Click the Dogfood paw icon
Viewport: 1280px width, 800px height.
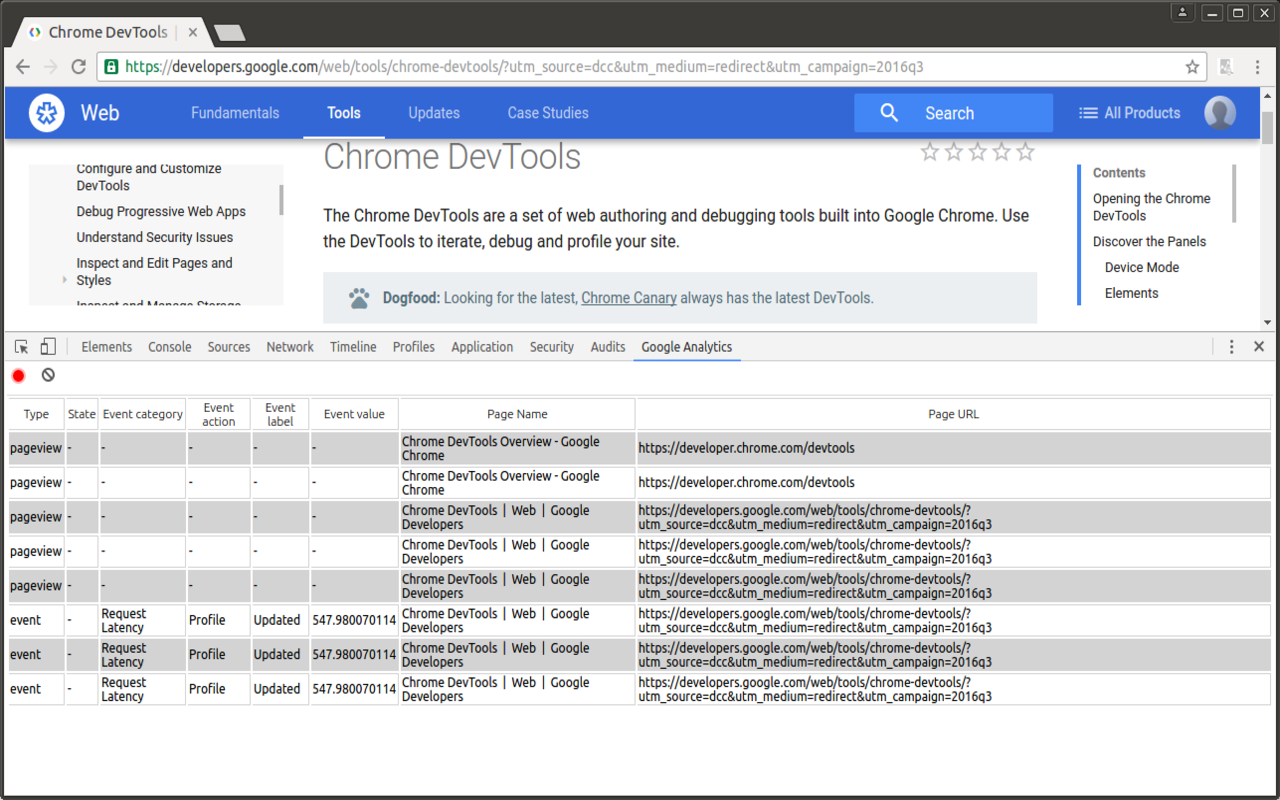point(359,298)
